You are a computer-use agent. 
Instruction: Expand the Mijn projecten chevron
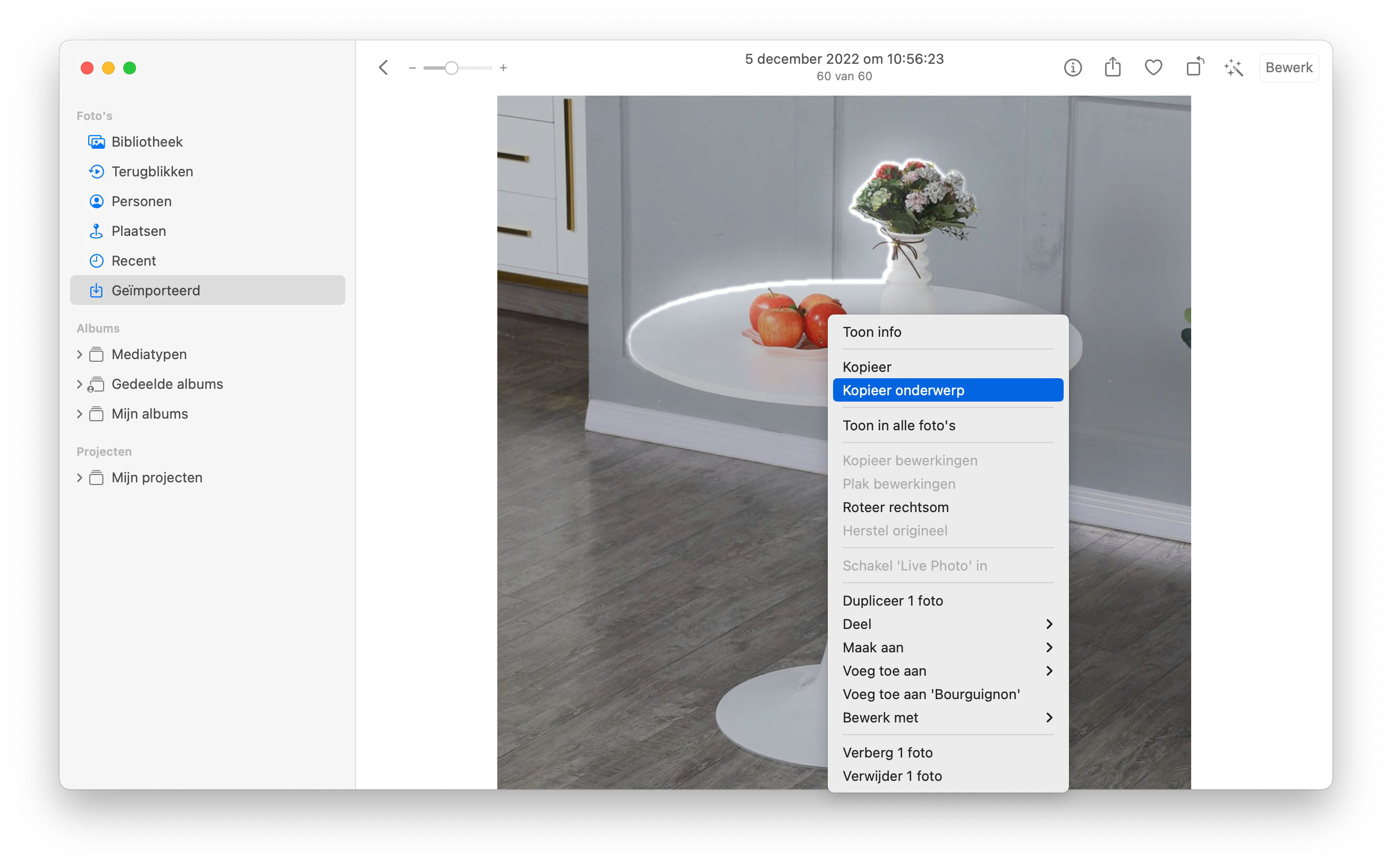point(79,478)
